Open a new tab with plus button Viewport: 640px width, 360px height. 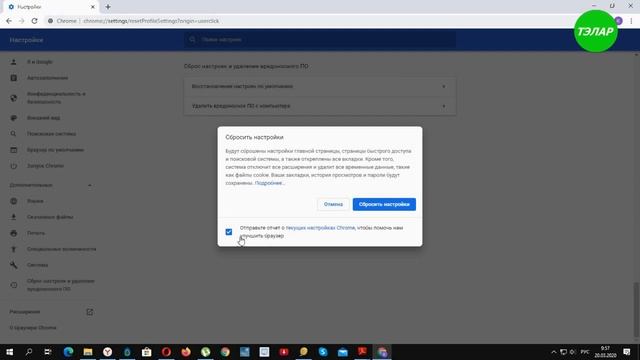pos(108,7)
